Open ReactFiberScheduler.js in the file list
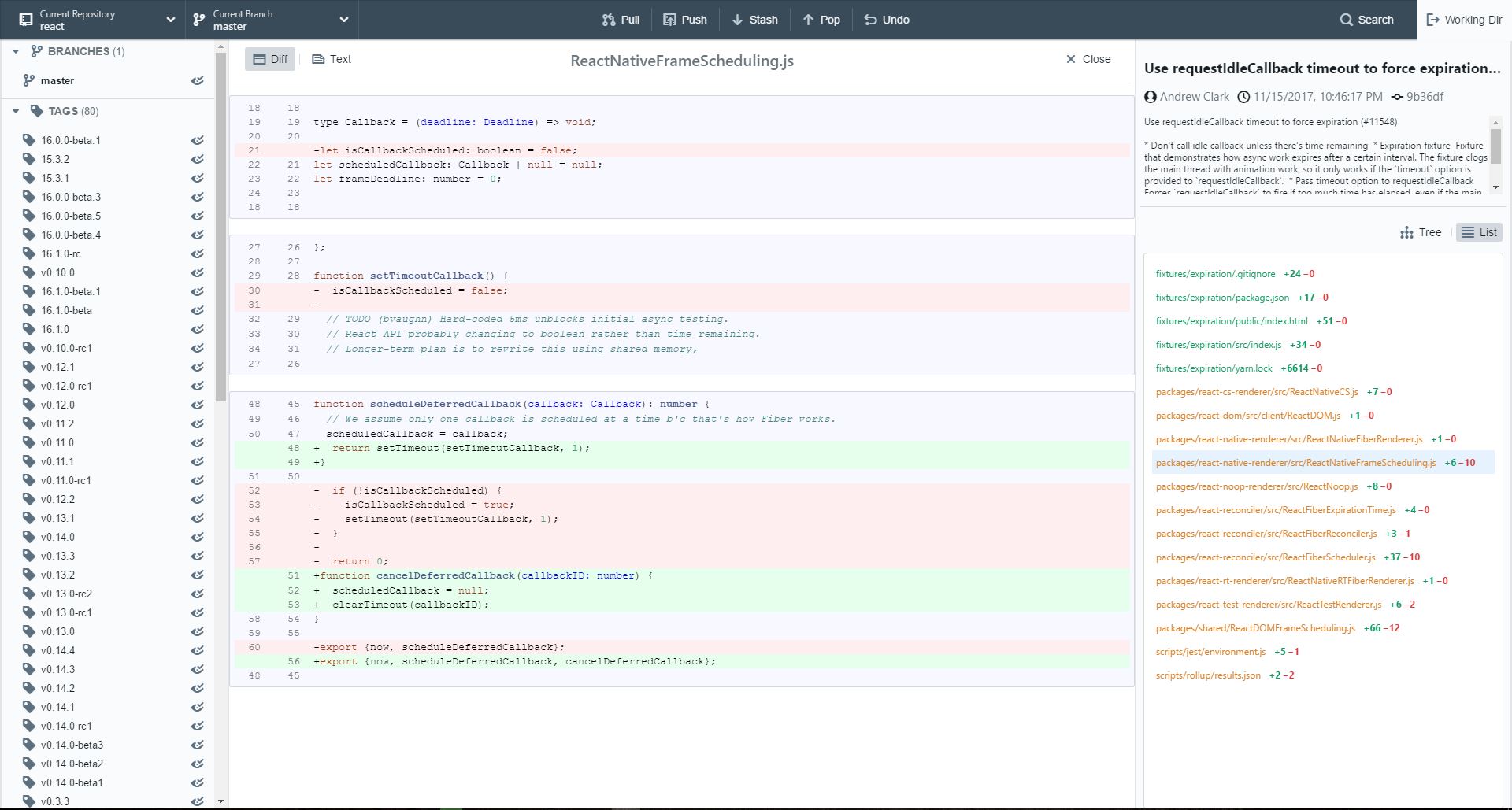The height and width of the screenshot is (810, 1512). coord(1265,557)
